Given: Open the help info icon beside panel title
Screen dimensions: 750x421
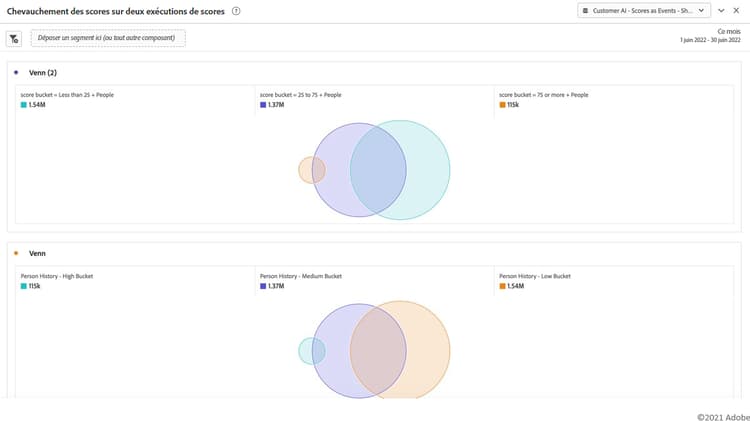Looking at the screenshot, I should pos(236,11).
